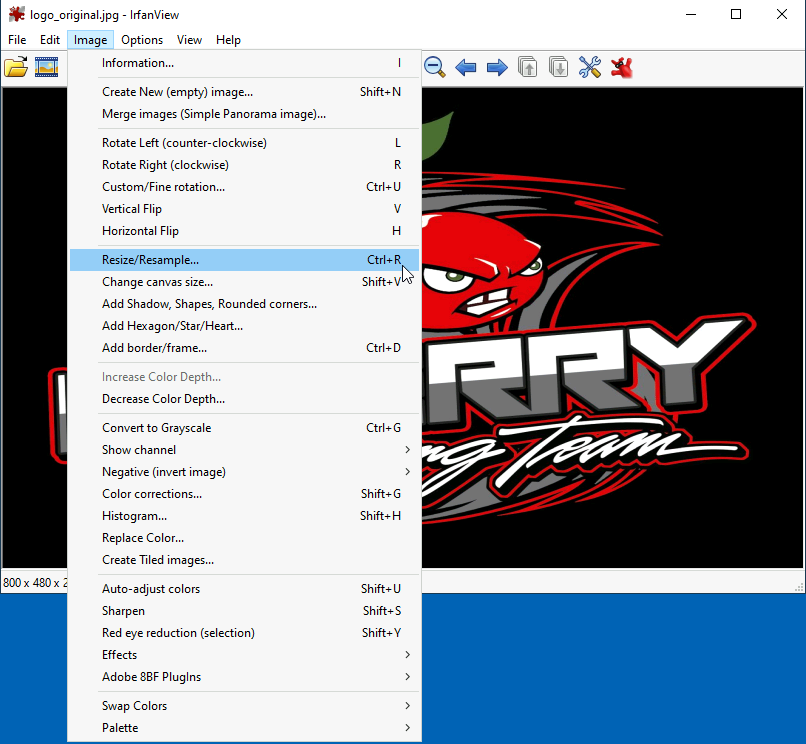806x744 pixels.
Task: Close the open Image menu
Action: coord(90,40)
